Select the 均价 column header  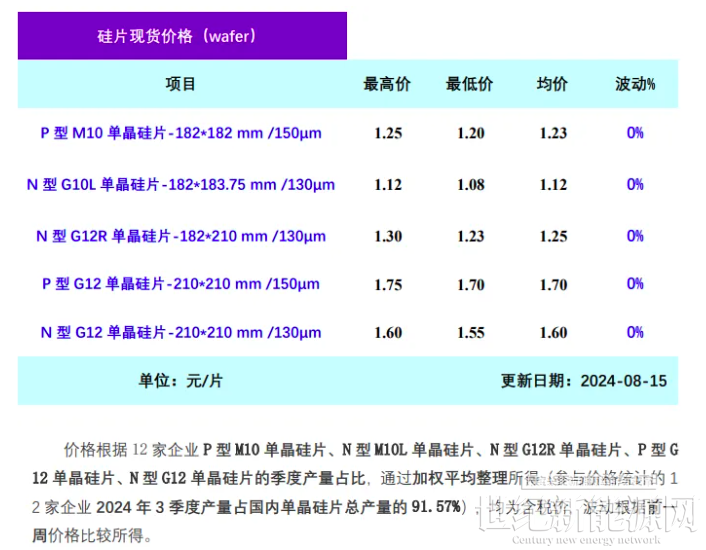[552, 84]
